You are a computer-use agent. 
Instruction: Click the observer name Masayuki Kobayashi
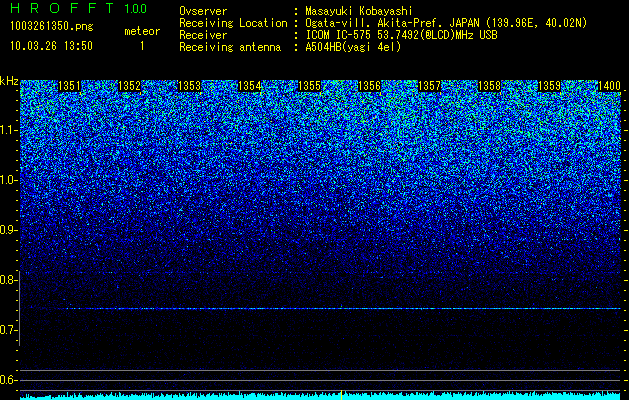click(359, 11)
